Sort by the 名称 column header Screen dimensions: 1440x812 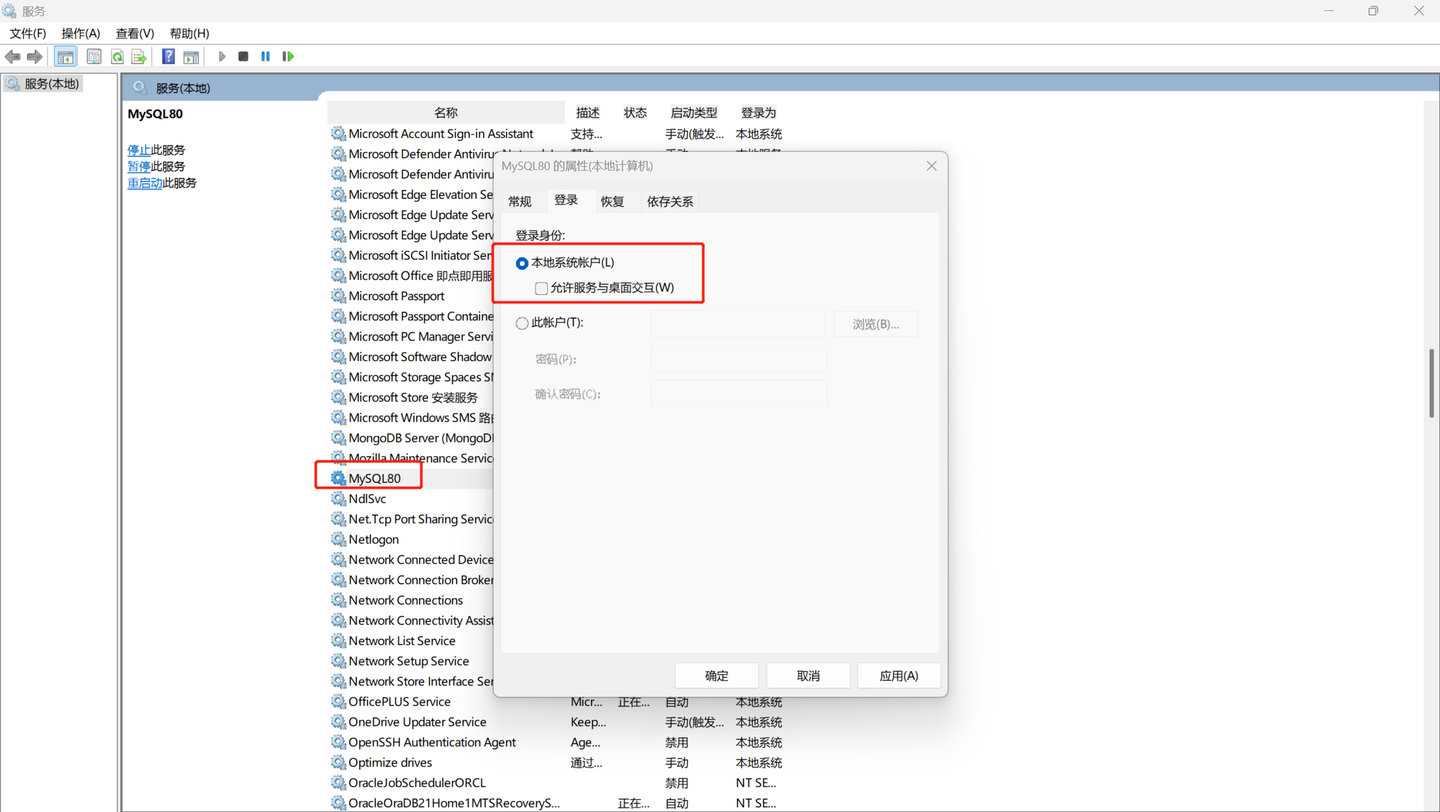(446, 113)
